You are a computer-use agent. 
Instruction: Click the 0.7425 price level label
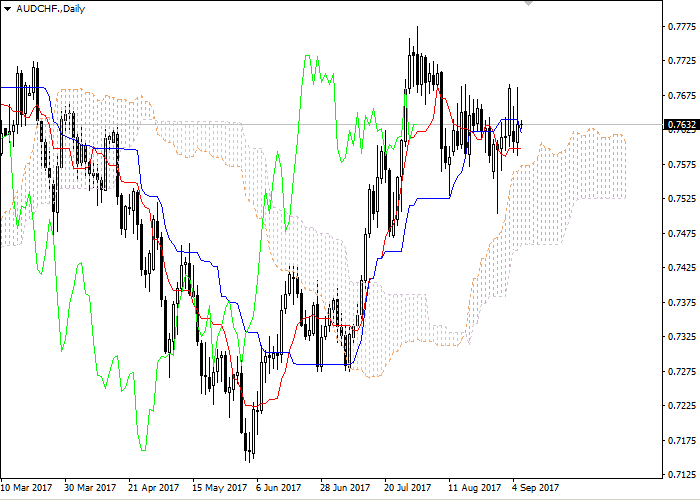click(682, 268)
